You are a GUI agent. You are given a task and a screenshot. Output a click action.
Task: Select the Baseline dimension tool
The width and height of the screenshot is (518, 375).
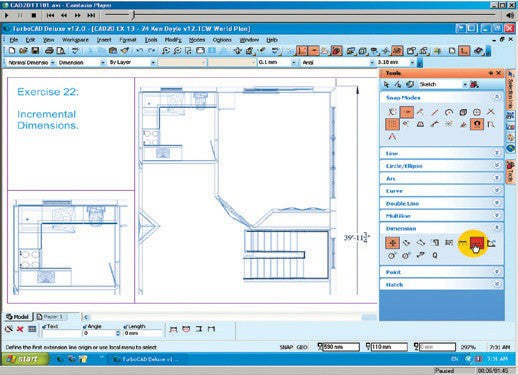449,243
